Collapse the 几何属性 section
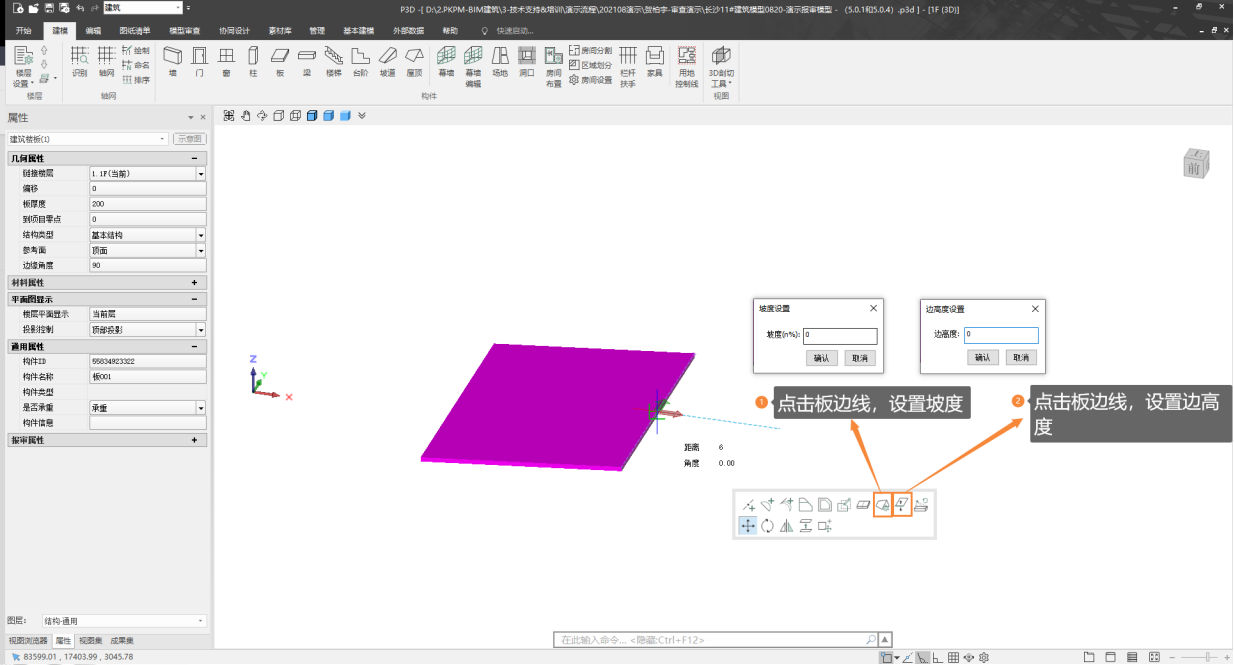Viewport: 1234px width, 665px height. point(194,159)
